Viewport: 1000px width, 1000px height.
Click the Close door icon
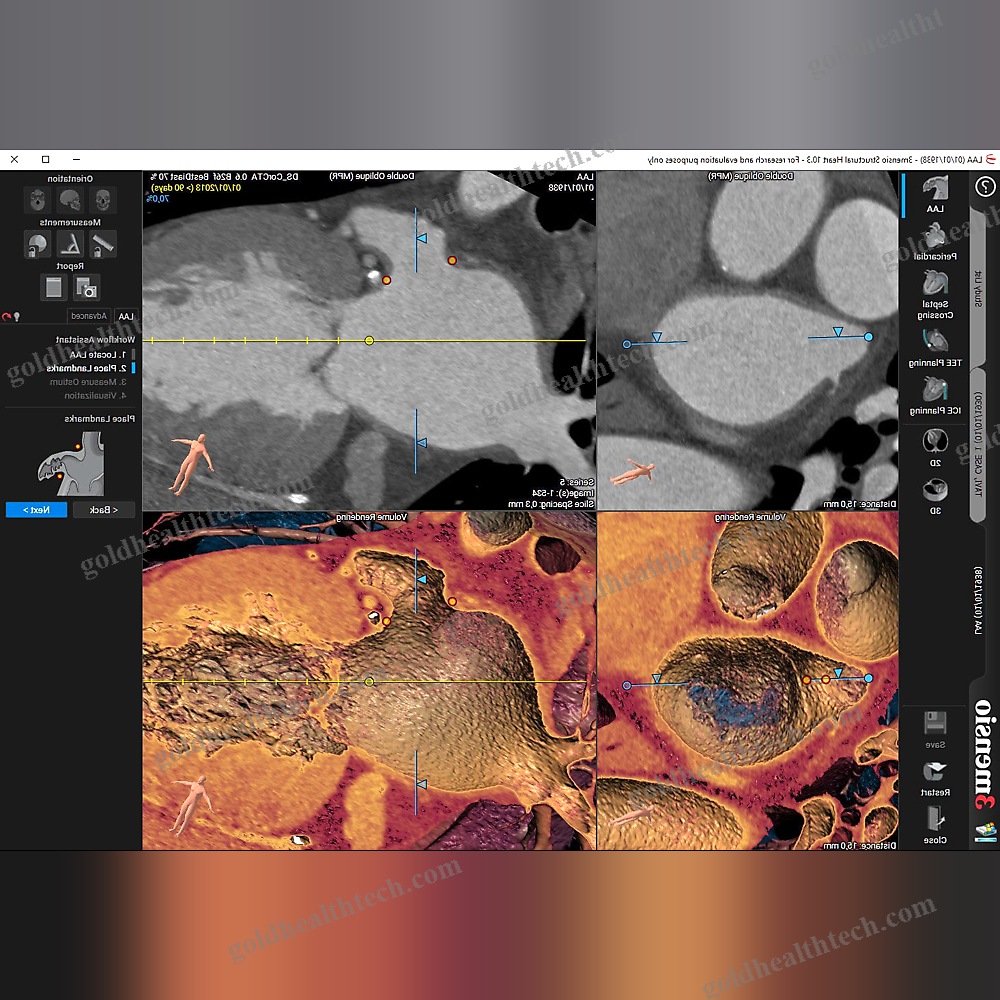pos(935,818)
